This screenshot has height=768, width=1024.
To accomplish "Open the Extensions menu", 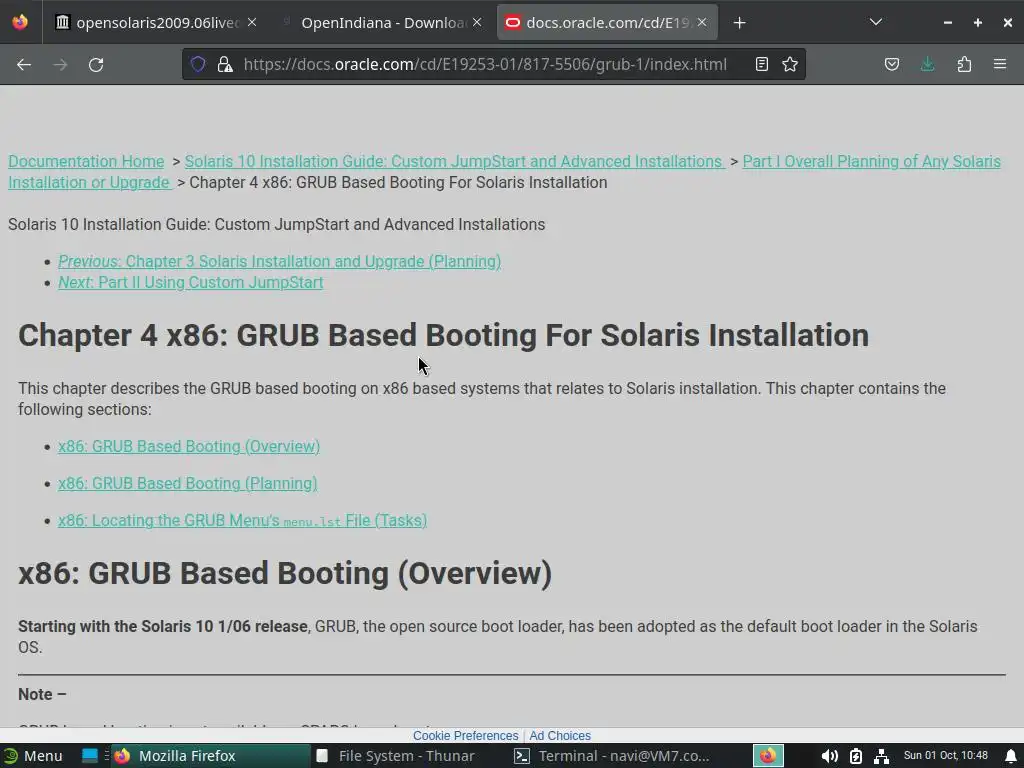I will coord(964,64).
